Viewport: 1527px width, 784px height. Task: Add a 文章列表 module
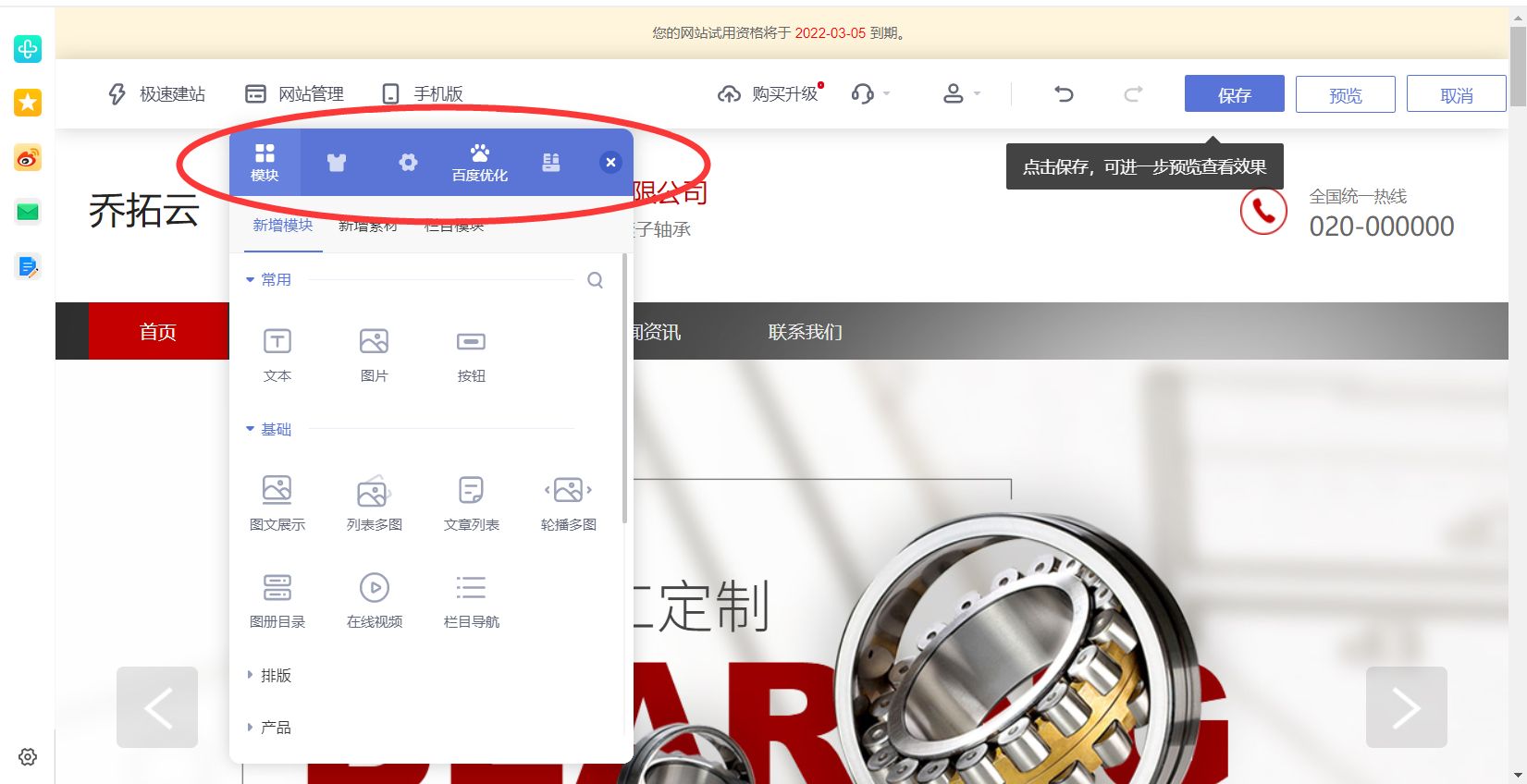point(471,504)
